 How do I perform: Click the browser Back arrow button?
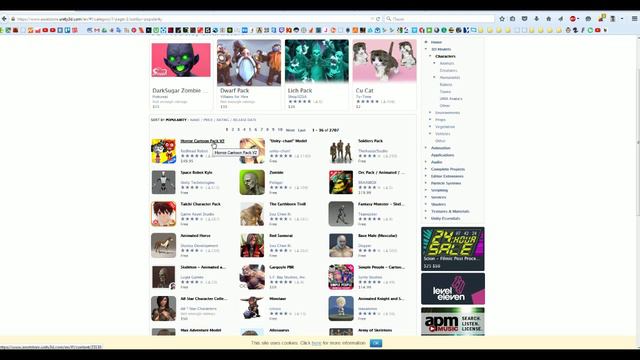(4, 19)
